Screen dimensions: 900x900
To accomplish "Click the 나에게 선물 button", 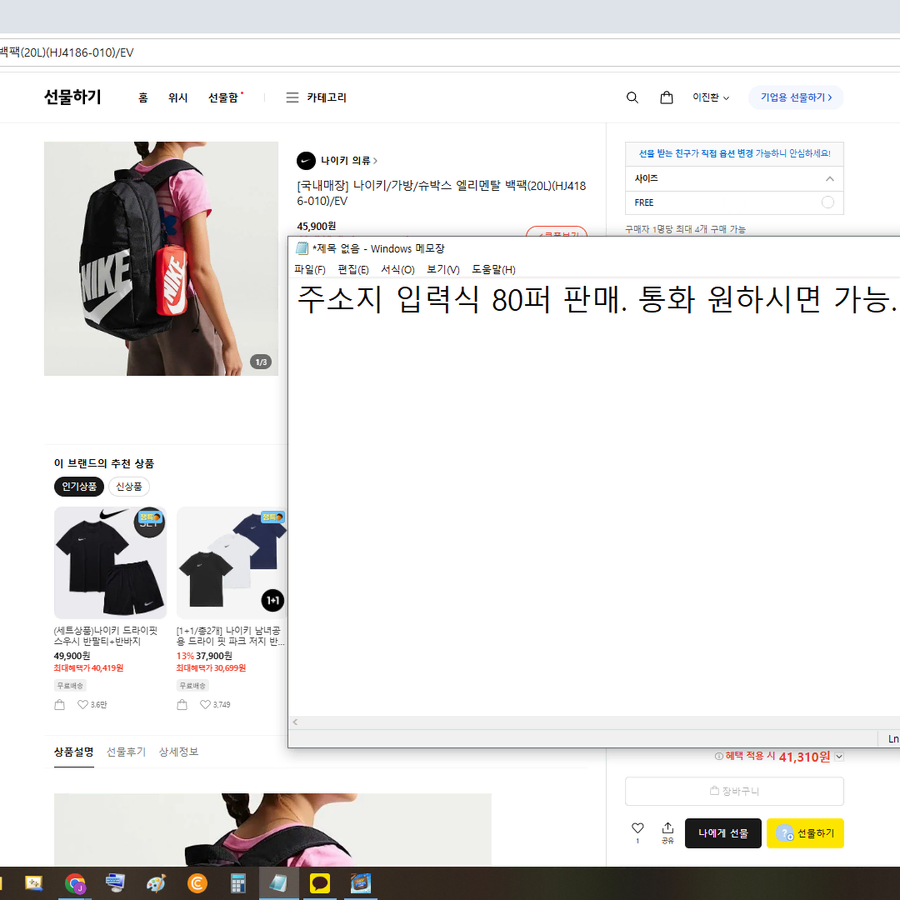I will pyautogui.click(x=723, y=833).
